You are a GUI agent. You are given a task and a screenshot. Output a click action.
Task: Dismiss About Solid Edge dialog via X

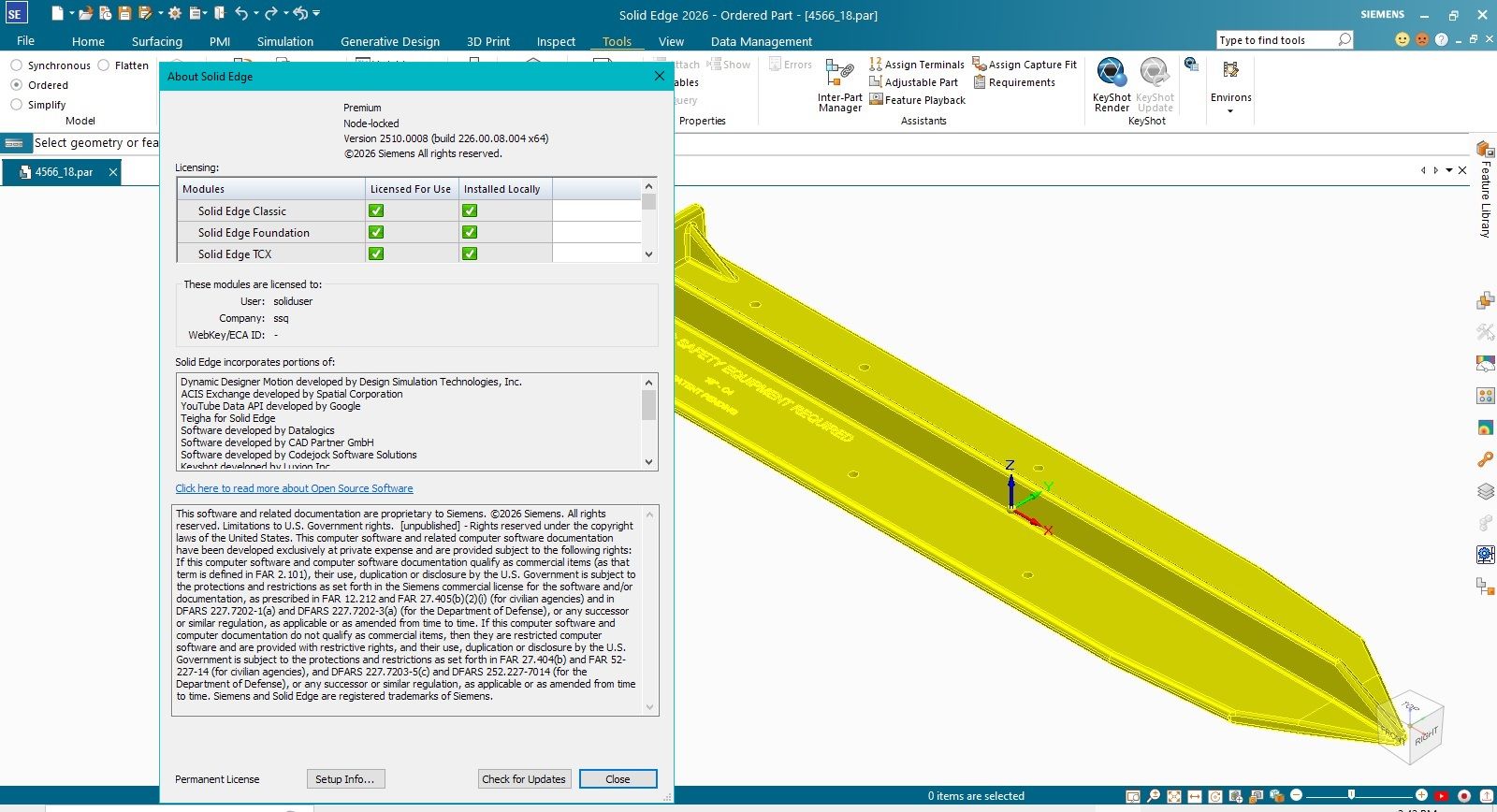coord(659,76)
